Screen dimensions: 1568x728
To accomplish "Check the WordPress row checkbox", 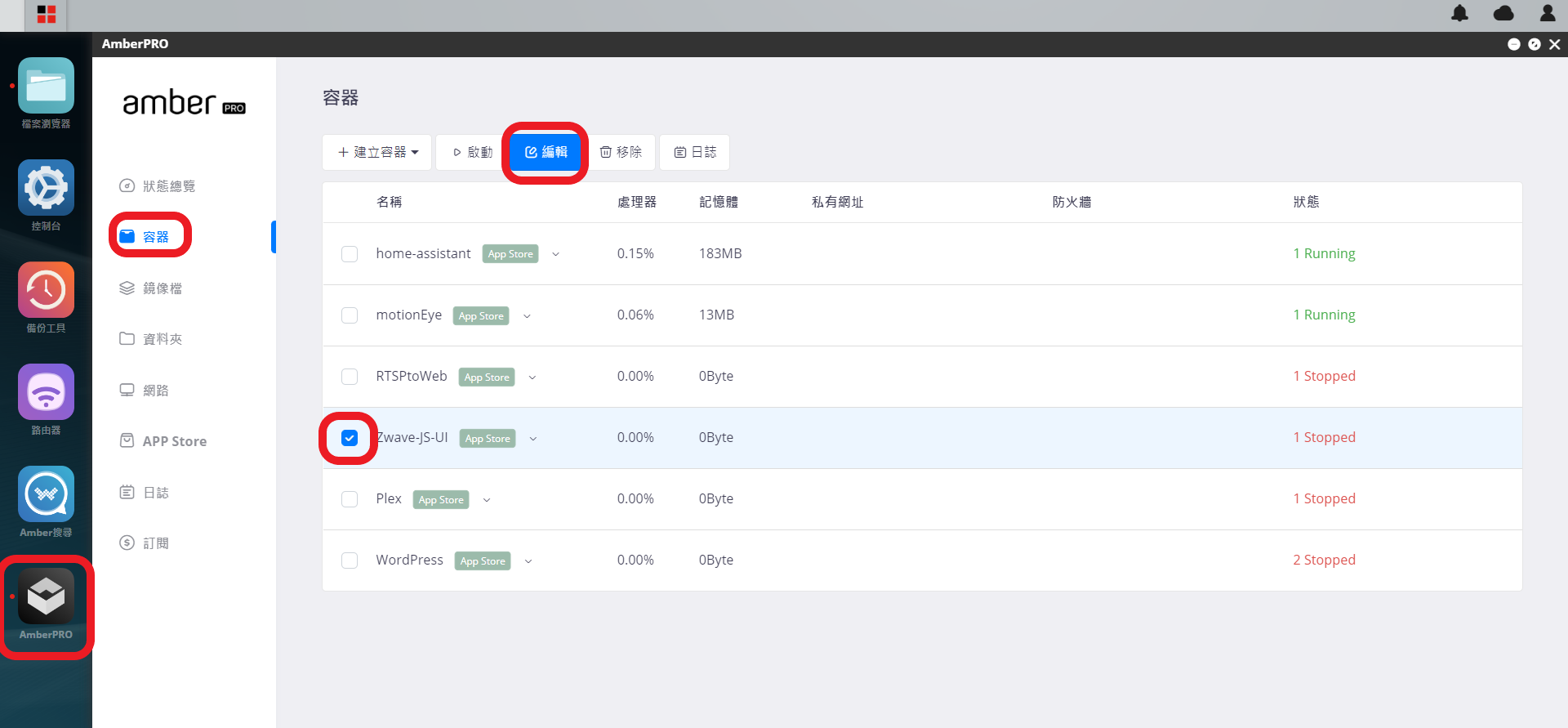I will click(350, 561).
